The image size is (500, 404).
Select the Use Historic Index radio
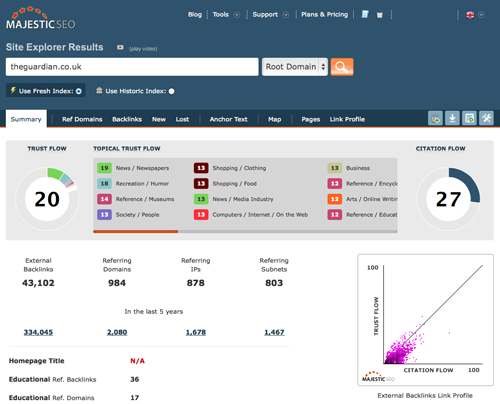171,91
